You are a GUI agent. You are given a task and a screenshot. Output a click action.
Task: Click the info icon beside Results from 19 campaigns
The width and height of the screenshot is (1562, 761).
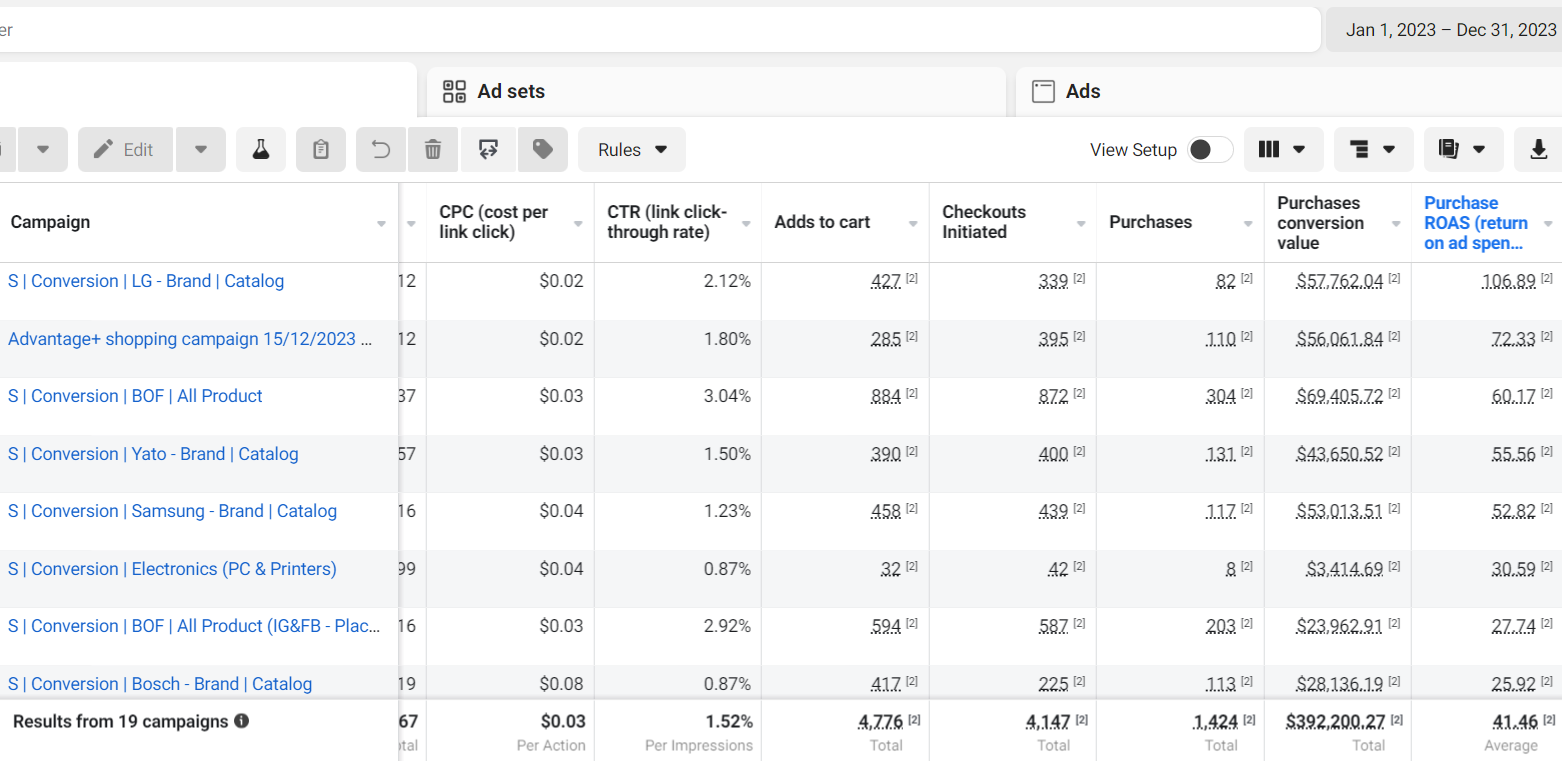coord(241,721)
